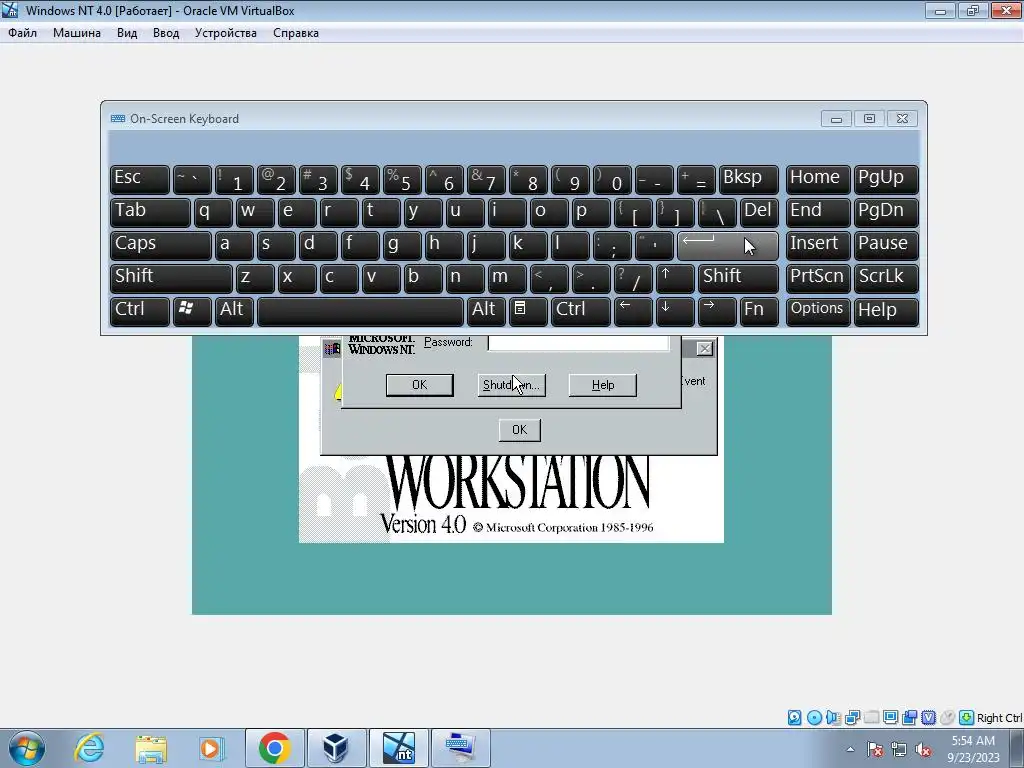This screenshot has width=1024, height=768.
Task: Click the Password input field
Action: click(579, 344)
